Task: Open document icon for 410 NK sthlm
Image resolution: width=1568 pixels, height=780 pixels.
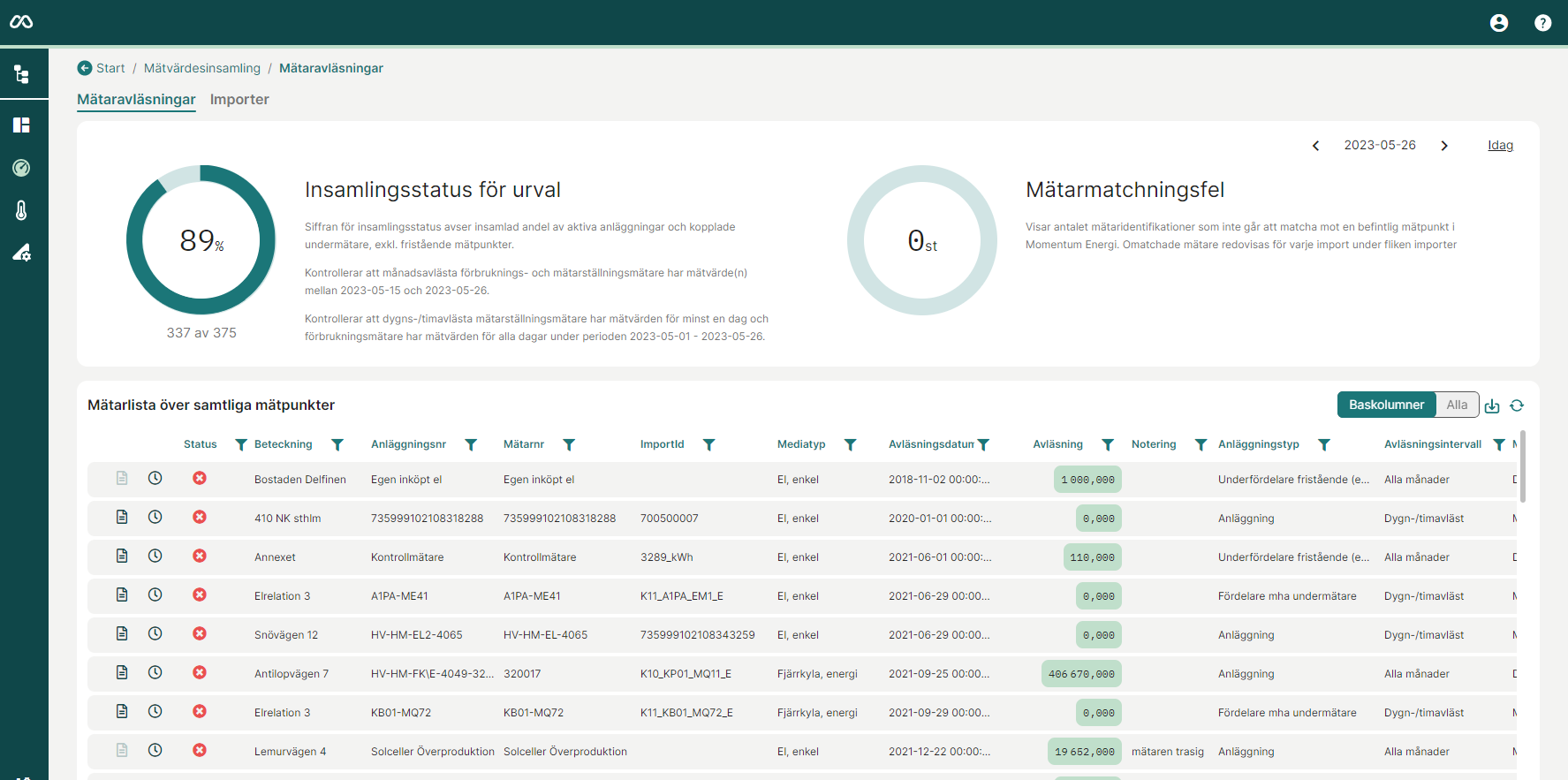Action: coord(122,517)
